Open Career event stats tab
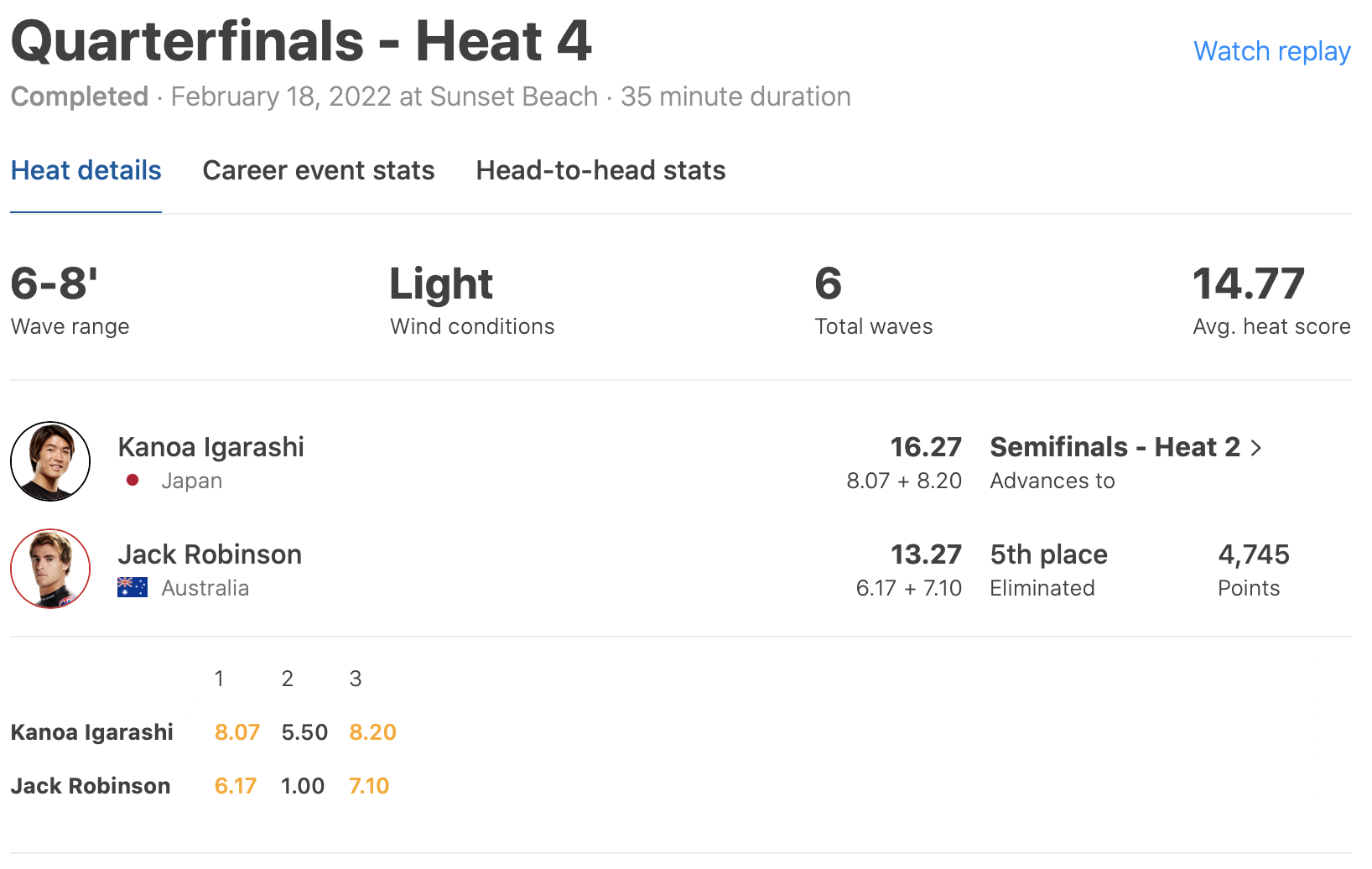 (319, 170)
